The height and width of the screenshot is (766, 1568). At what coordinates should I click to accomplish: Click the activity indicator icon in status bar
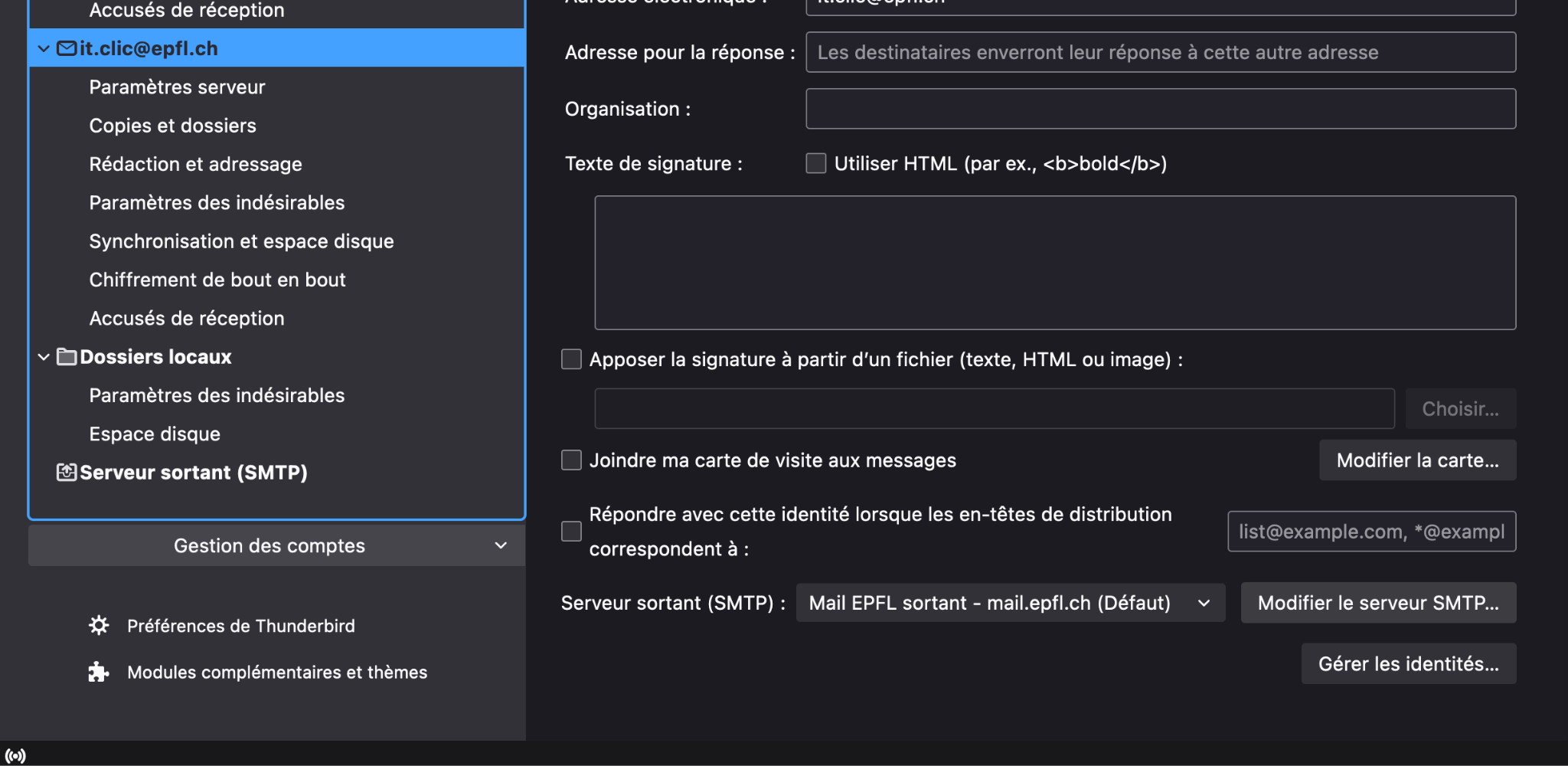point(15,756)
